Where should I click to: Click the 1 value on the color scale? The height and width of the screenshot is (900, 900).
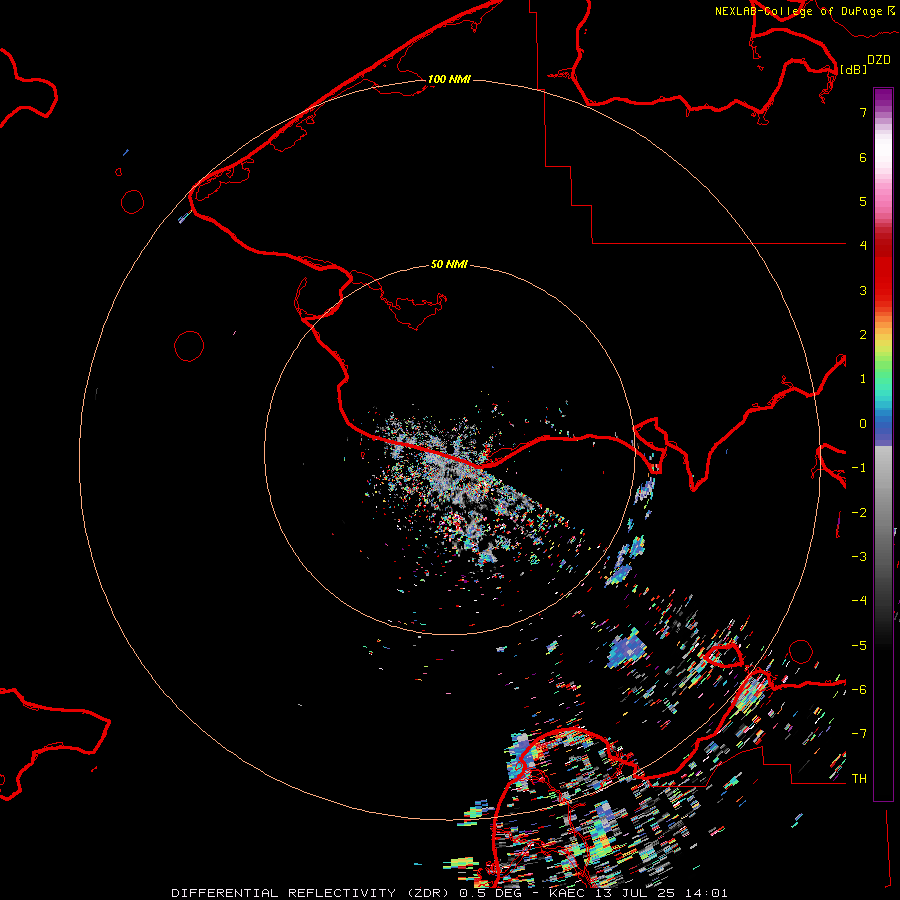[863, 379]
